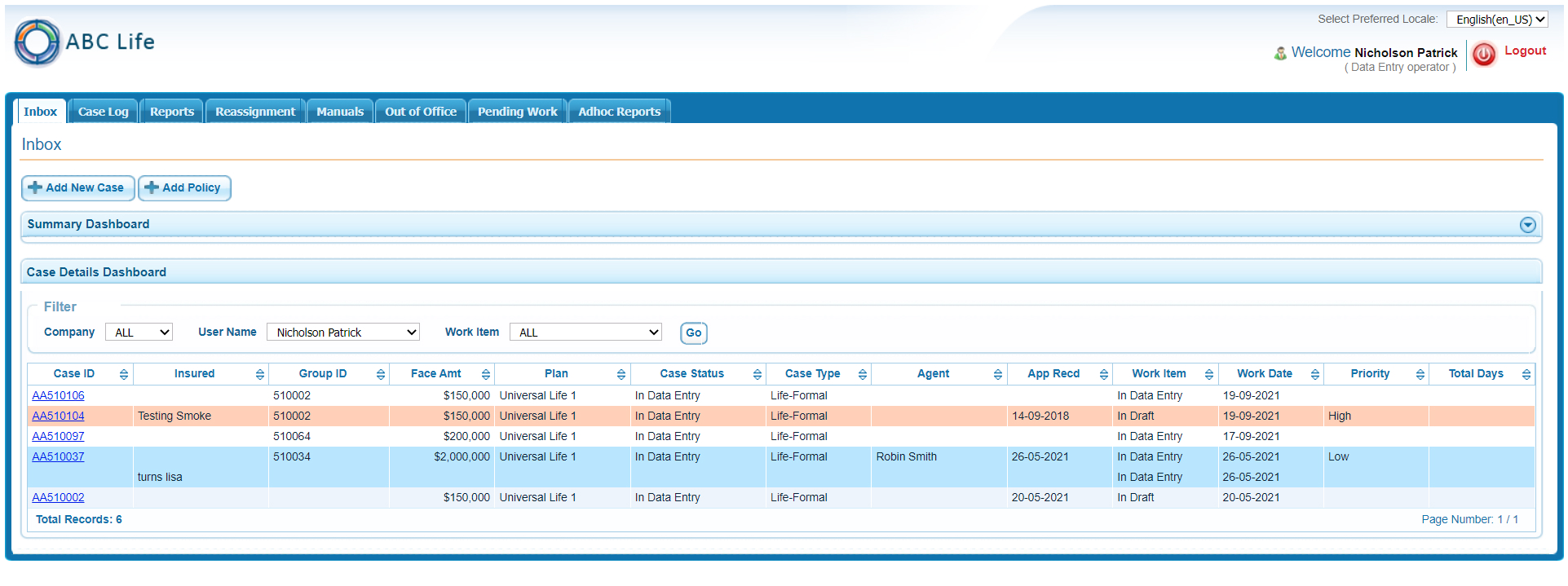Open case AA510104 link
Screen dimensions: 1568x586
click(x=58, y=416)
